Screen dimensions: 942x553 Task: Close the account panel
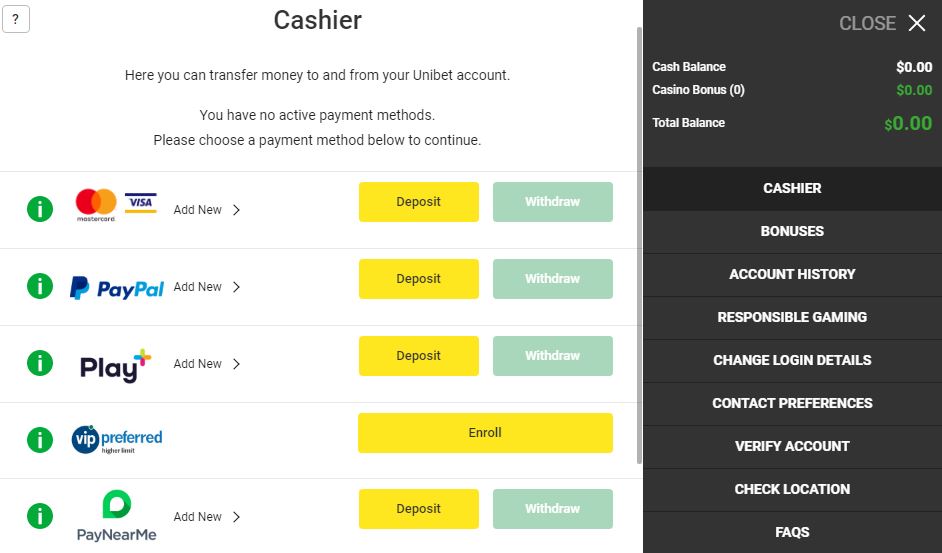click(883, 23)
